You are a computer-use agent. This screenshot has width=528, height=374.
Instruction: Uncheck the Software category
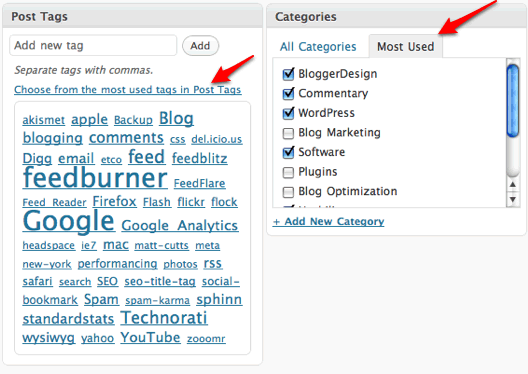click(288, 152)
